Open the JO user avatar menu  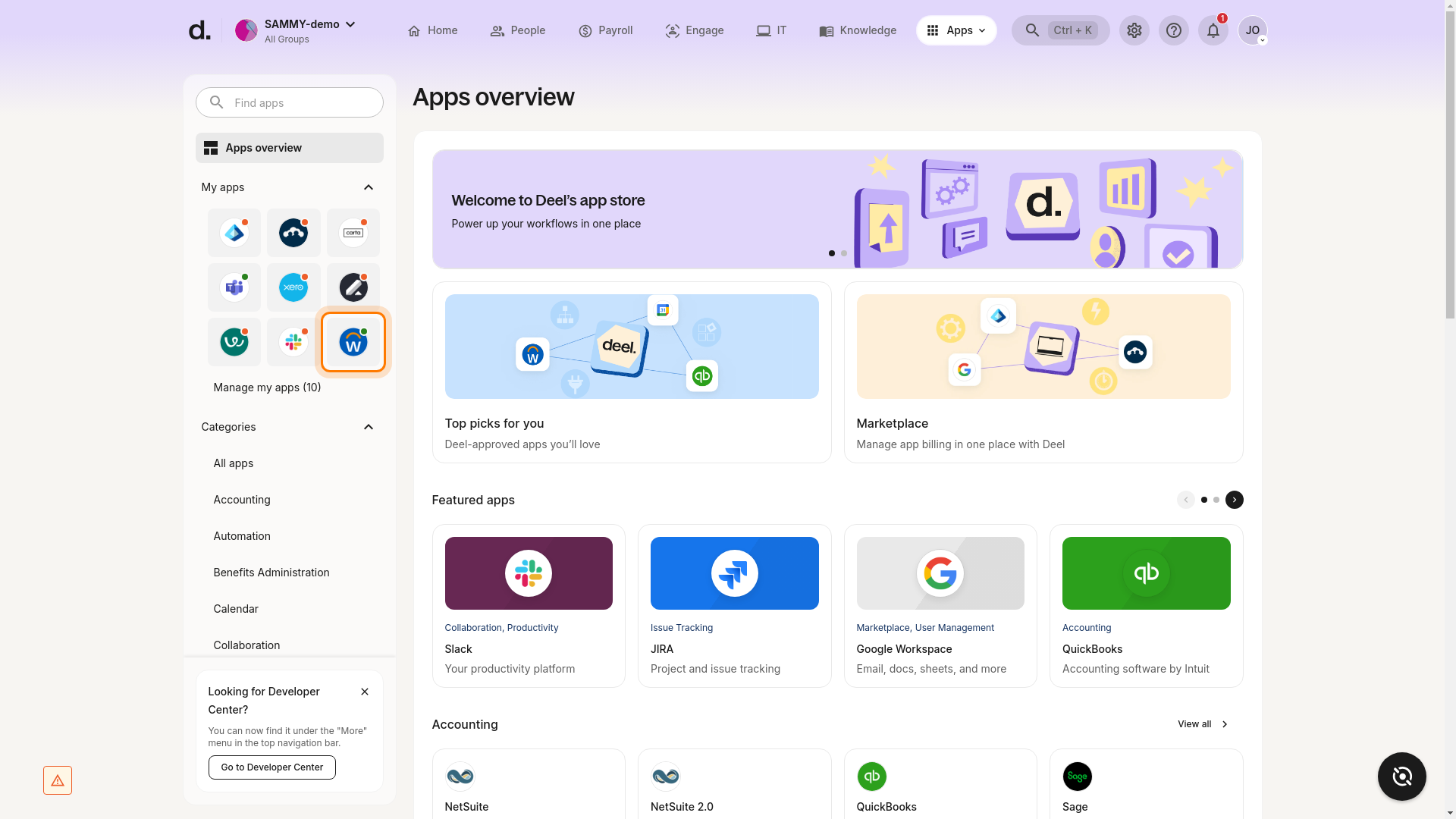[x=1253, y=30]
